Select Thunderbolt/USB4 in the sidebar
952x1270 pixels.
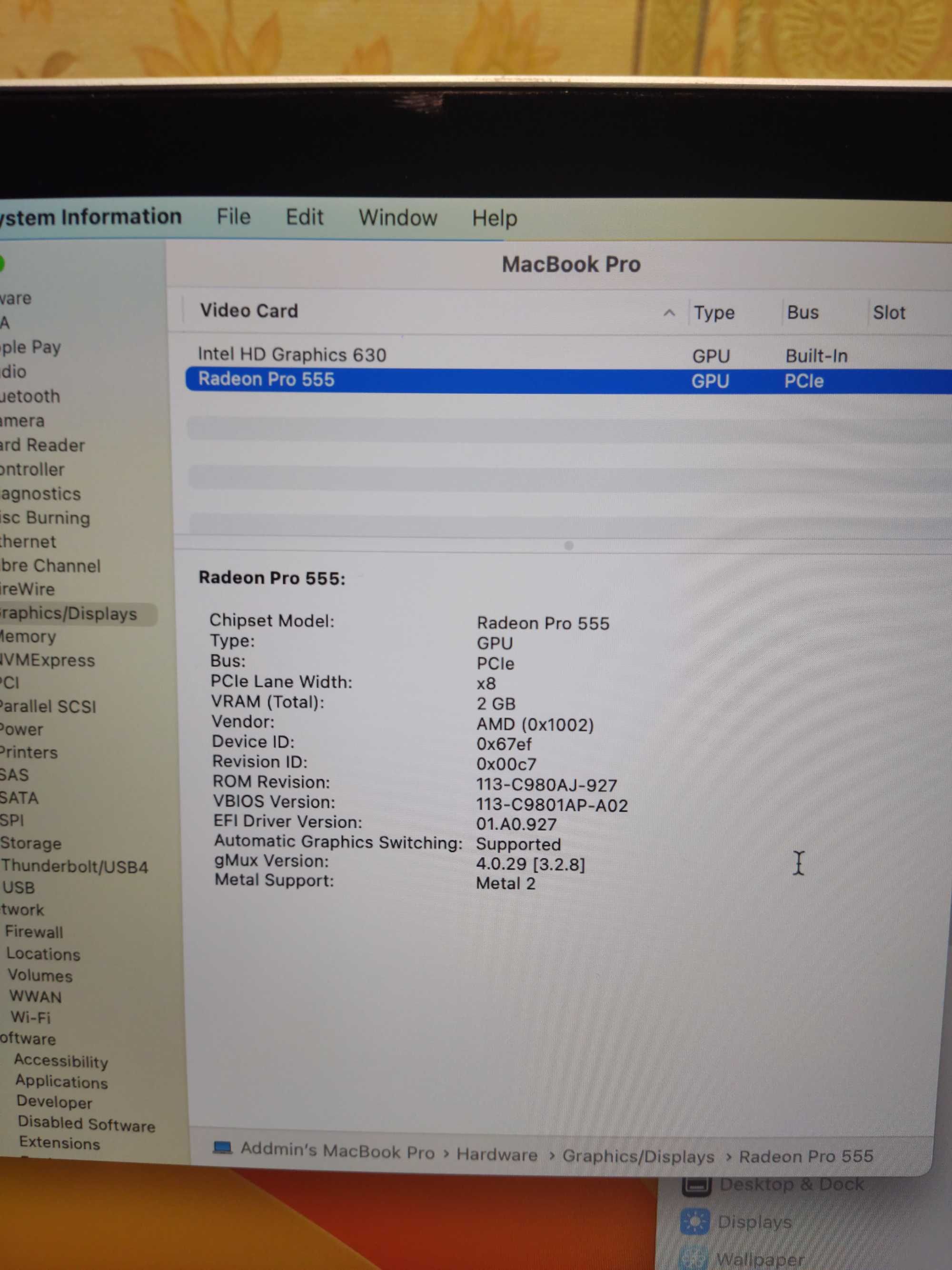[75, 866]
